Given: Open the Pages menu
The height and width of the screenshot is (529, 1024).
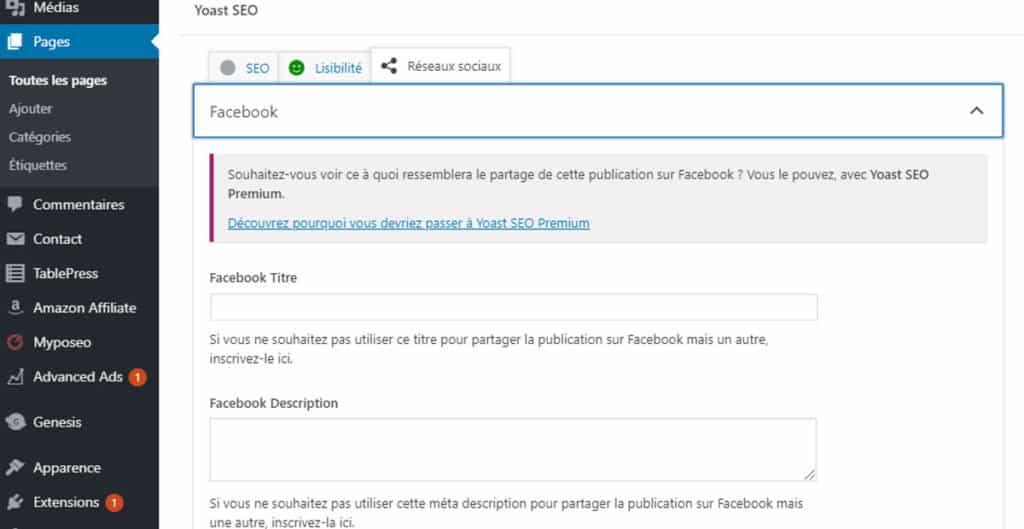Looking at the screenshot, I should 79,42.
